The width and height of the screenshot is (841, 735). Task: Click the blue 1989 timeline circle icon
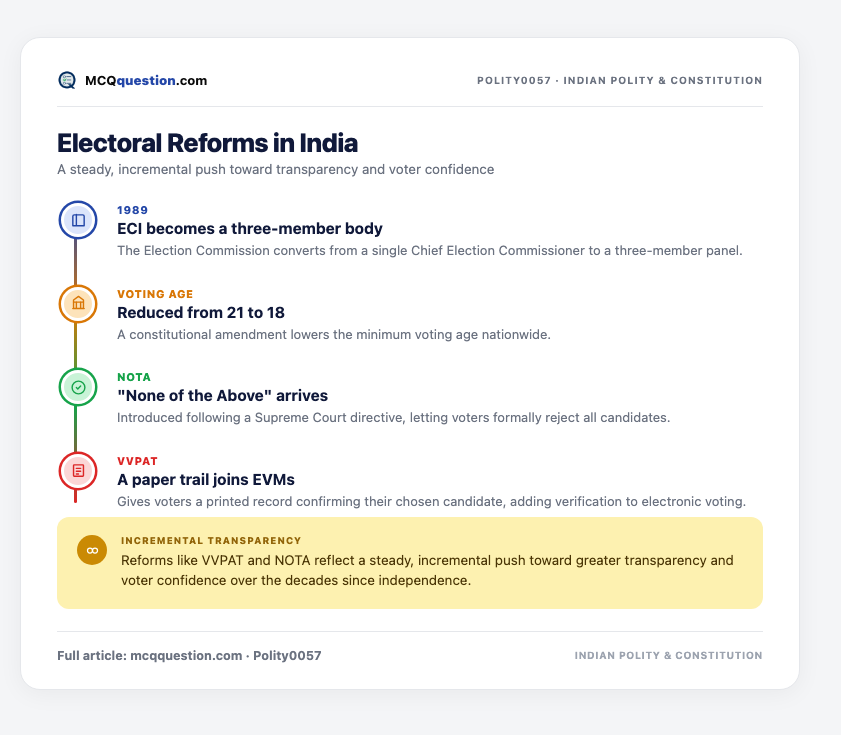78,220
